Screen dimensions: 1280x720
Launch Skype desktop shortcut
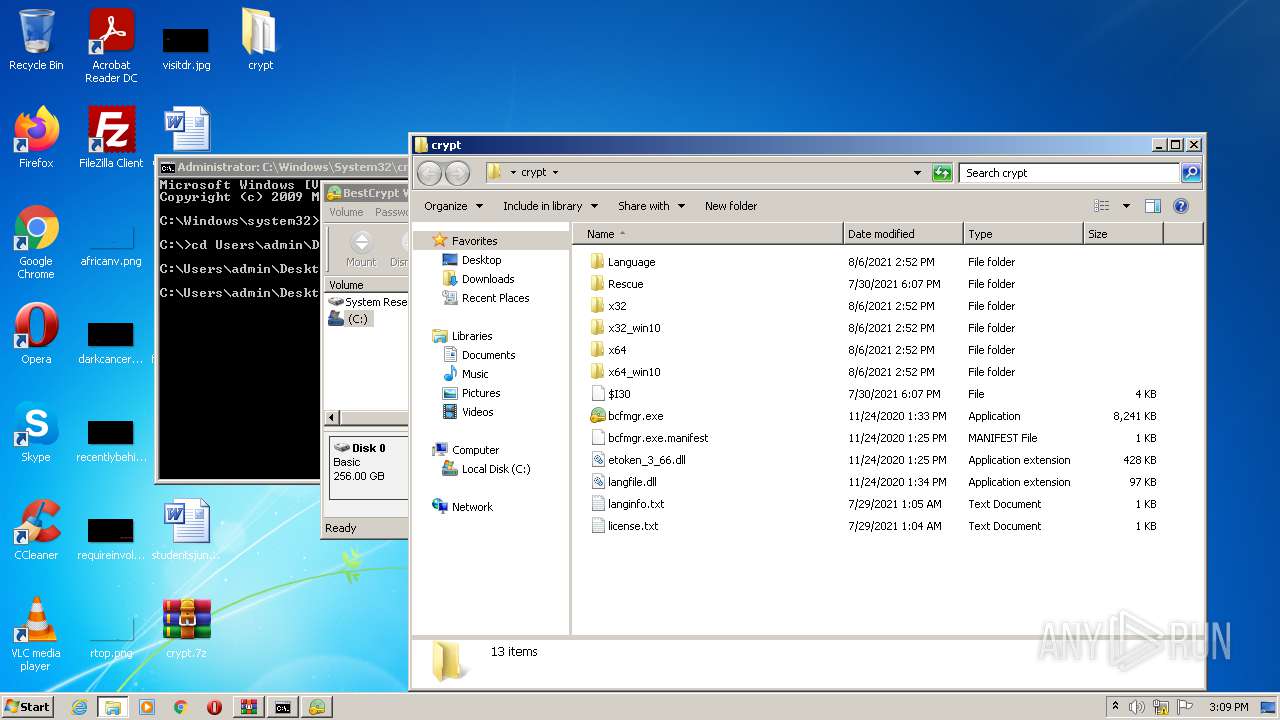36,432
